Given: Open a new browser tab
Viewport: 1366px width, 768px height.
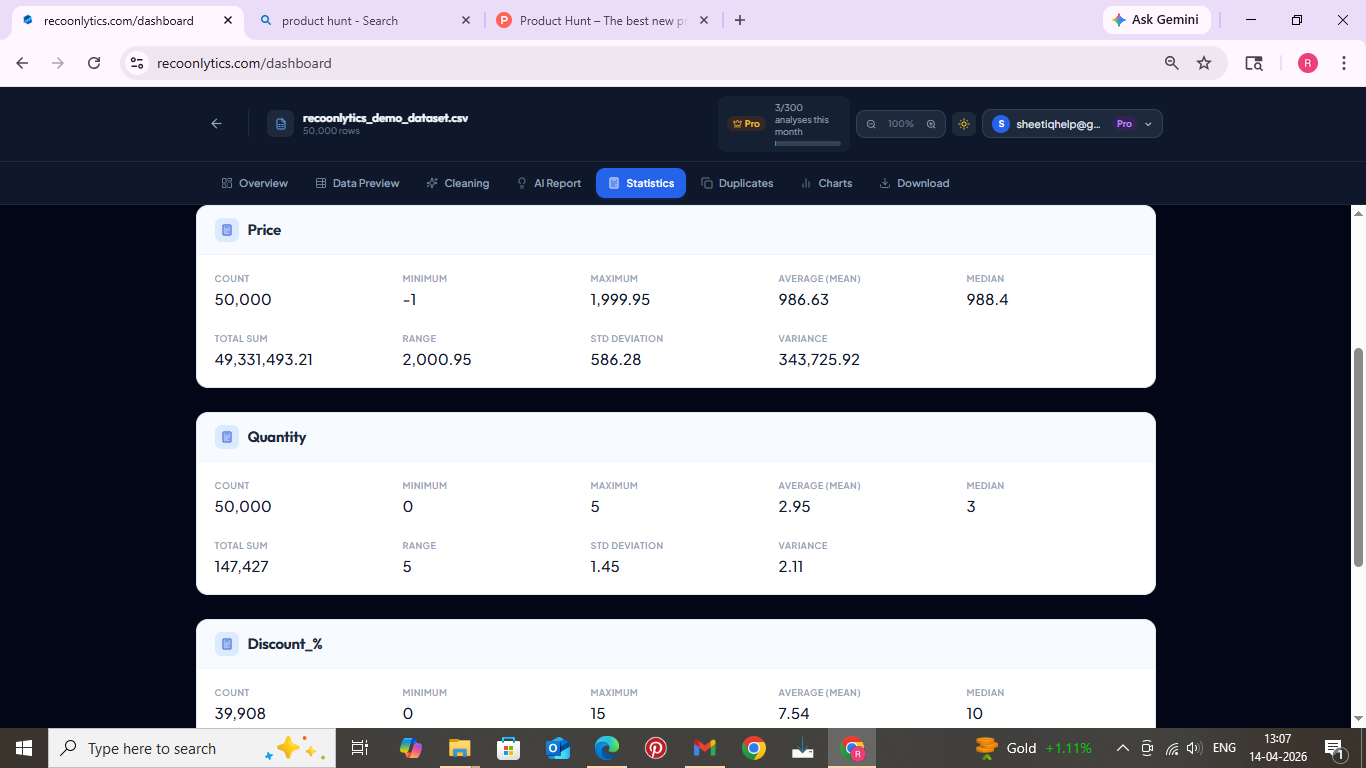Looking at the screenshot, I should 740,20.
